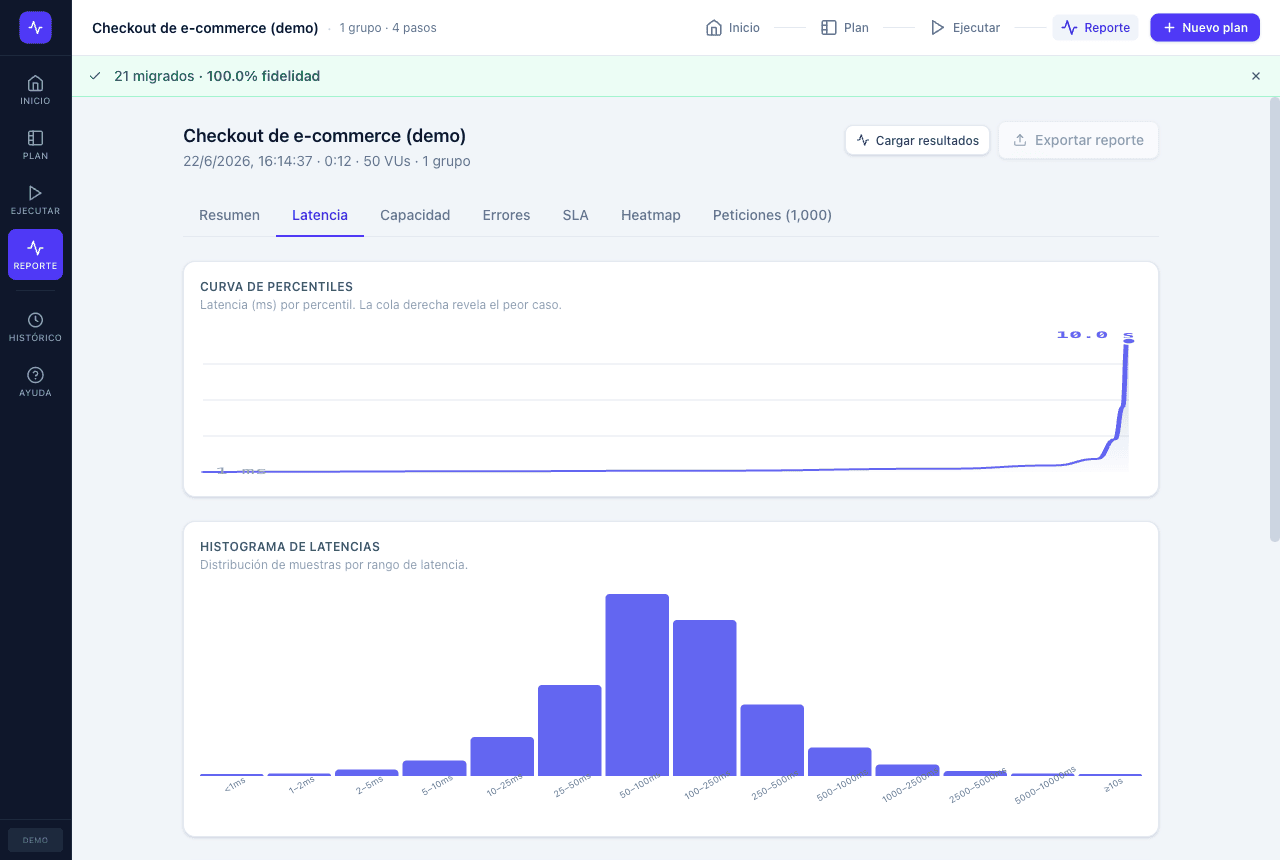Click the app logo icon at top-left

point(35,28)
